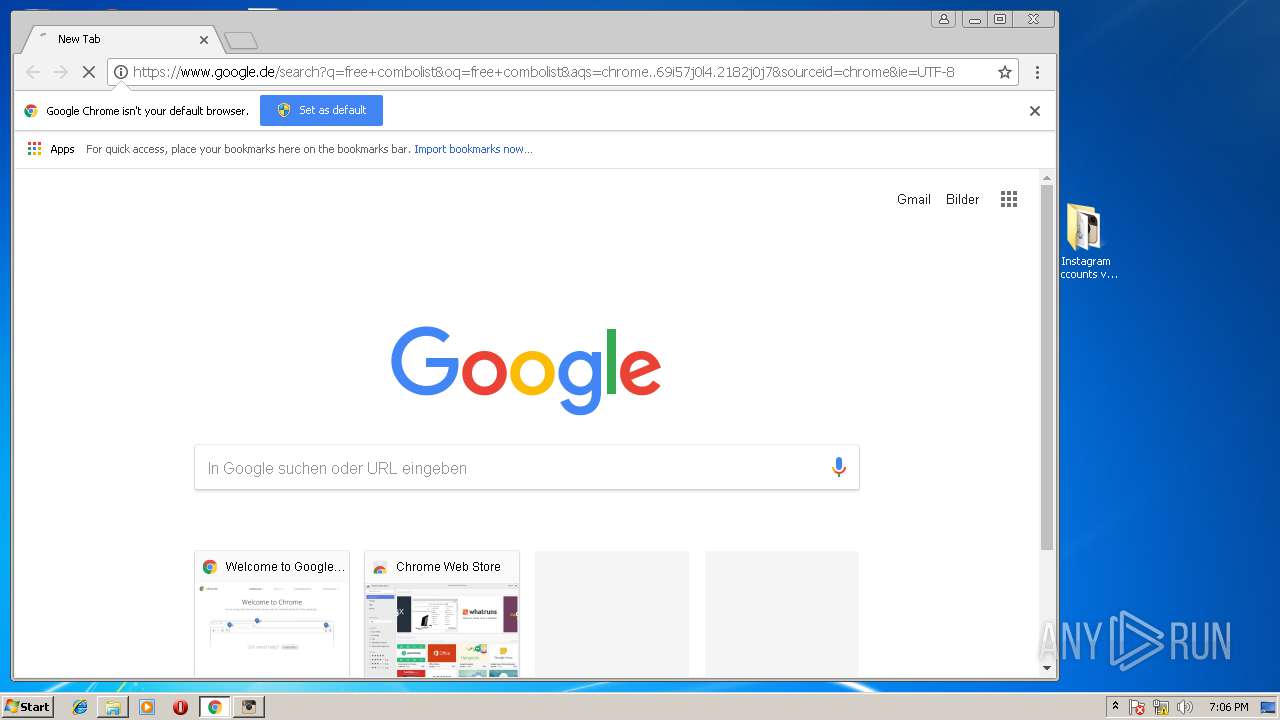Go back using the back arrow
The height and width of the screenshot is (720, 1280).
pos(33,72)
